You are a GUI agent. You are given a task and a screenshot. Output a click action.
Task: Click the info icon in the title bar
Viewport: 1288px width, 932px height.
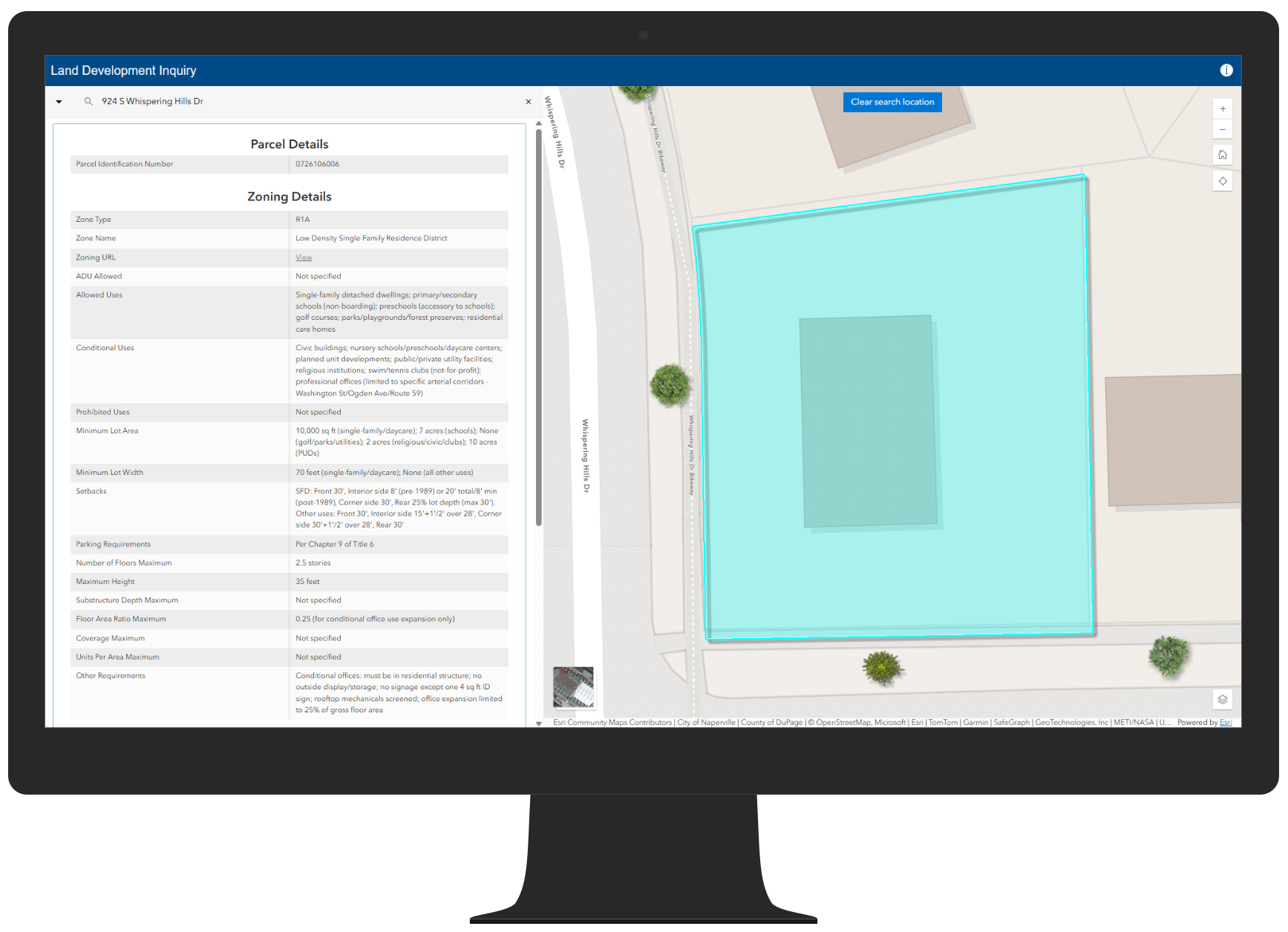pyautogui.click(x=1226, y=70)
